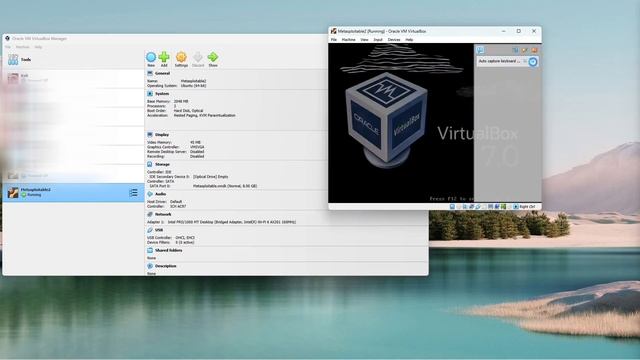Click network indicator in VM status bar
The width and height of the screenshot is (640, 360).
click(x=472, y=207)
